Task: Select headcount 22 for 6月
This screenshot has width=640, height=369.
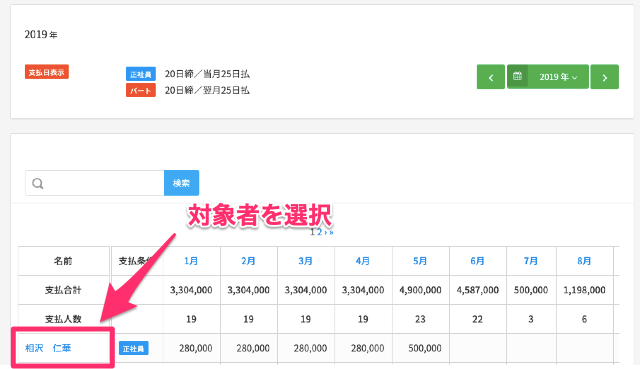Action: (477, 319)
